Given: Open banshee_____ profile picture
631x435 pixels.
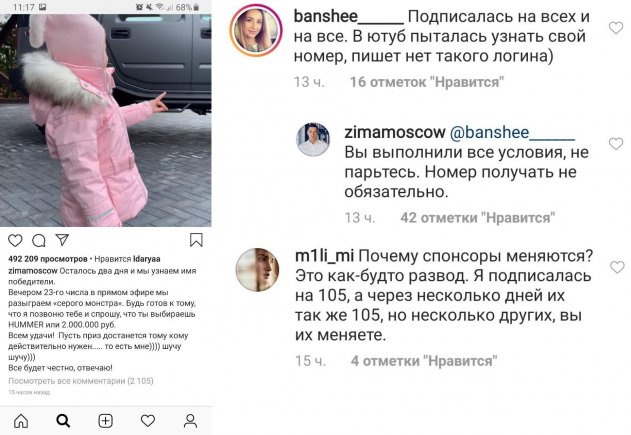Looking at the screenshot, I should tap(256, 30).
